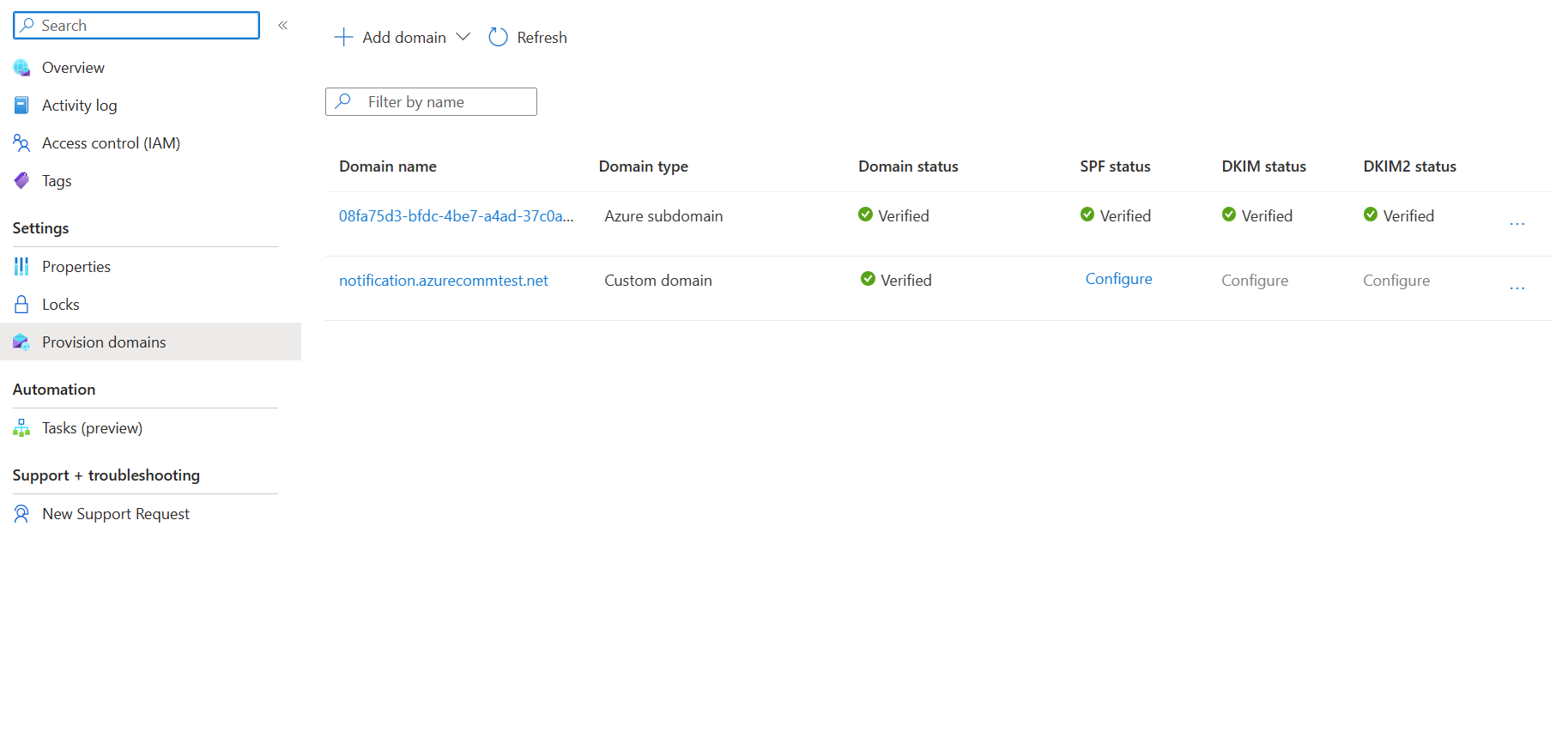Click the DKIM2 status column header
The image size is (1568, 738).
point(1409,166)
